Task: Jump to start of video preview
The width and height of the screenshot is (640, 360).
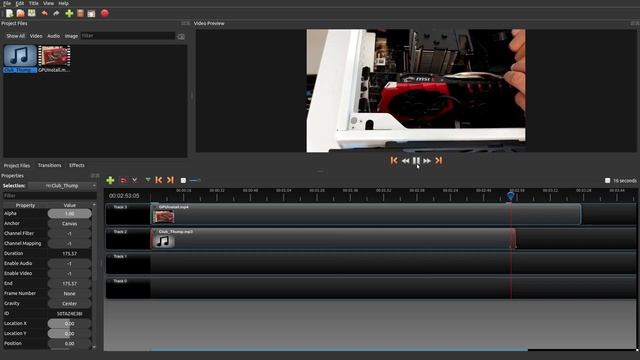Action: [393, 161]
